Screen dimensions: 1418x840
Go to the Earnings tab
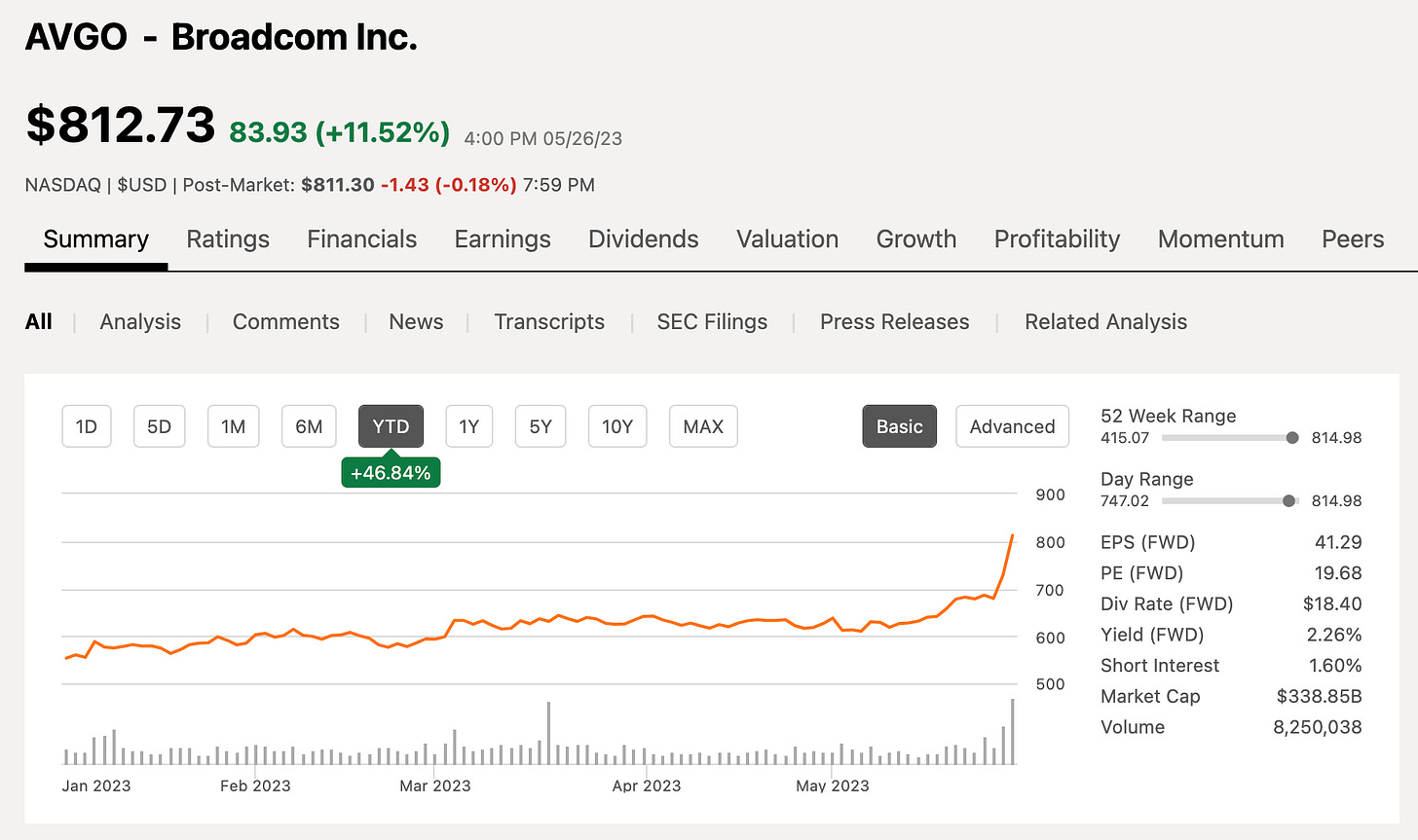pos(503,239)
